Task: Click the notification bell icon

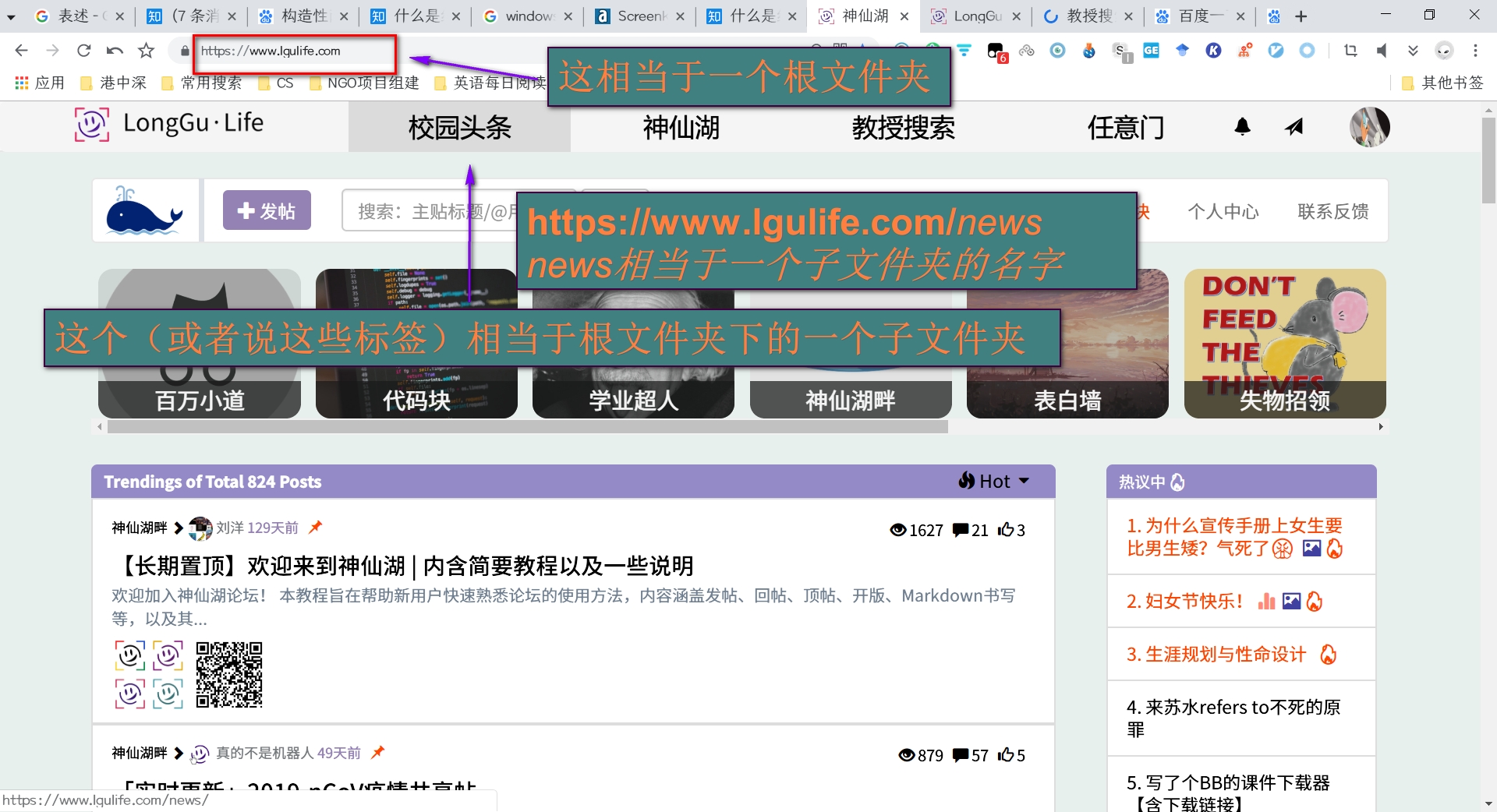Action: click(x=1243, y=127)
